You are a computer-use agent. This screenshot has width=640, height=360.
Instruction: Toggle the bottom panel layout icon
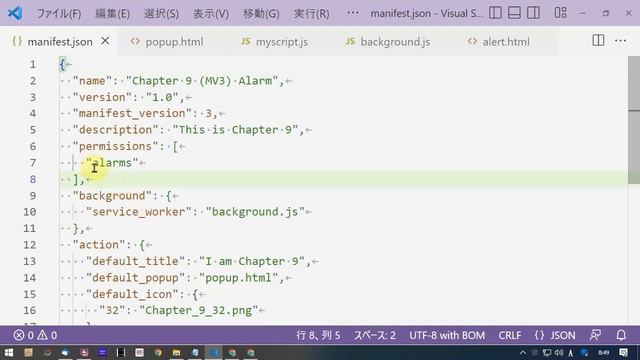514,13
